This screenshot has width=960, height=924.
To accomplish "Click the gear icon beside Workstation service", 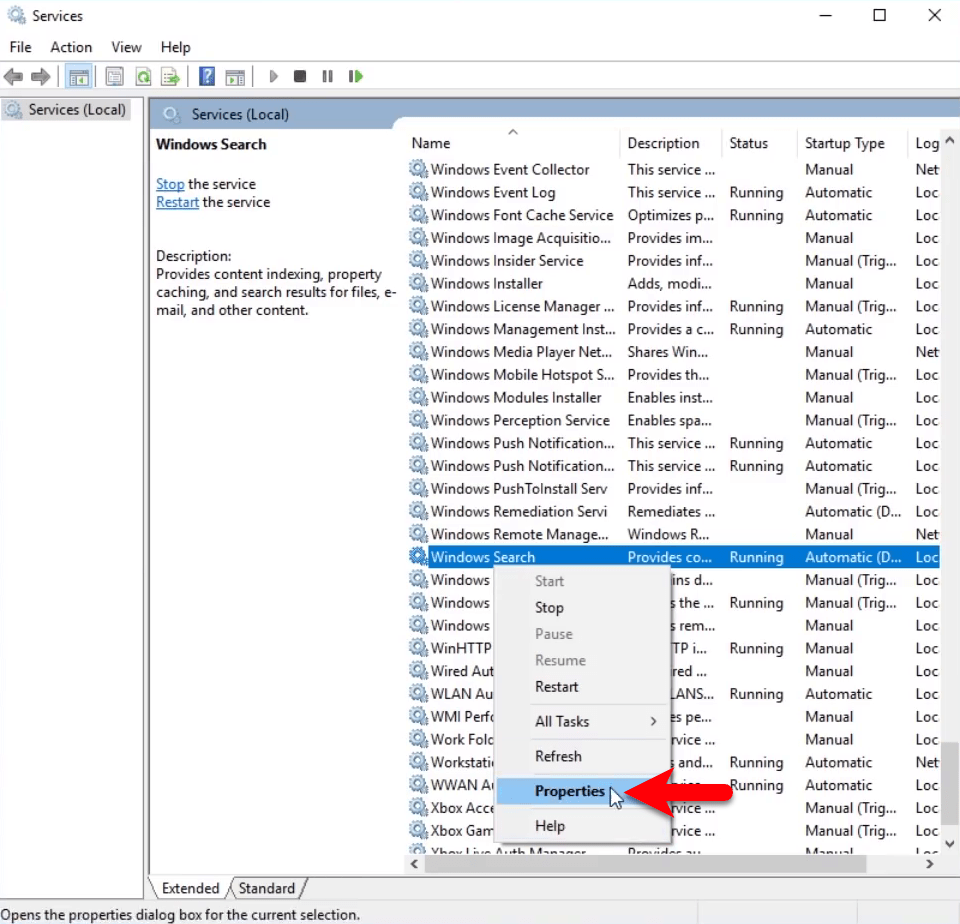I will 418,761.
